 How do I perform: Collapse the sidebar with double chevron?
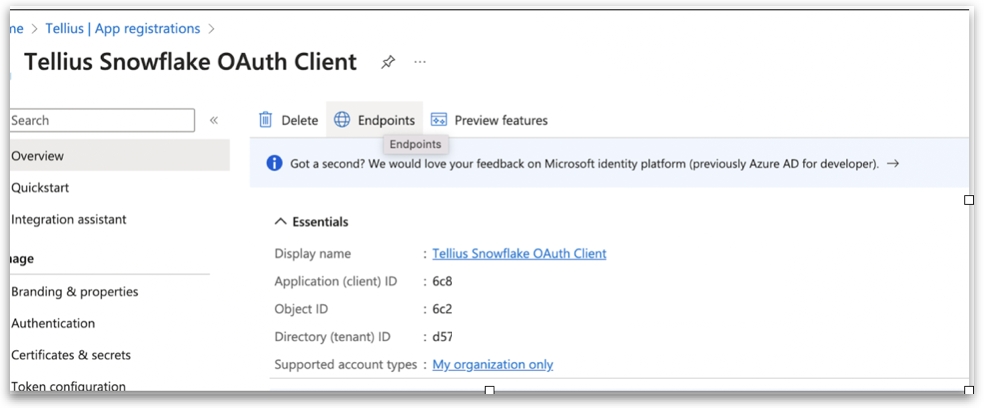click(213, 120)
